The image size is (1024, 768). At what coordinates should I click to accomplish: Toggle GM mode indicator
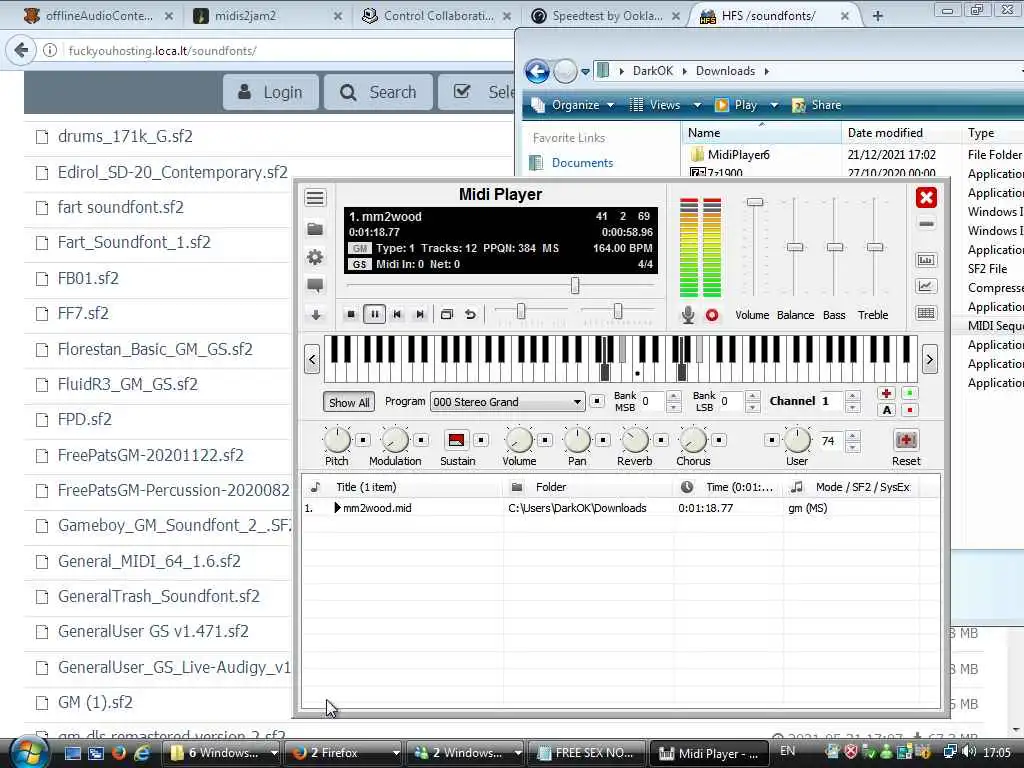pyautogui.click(x=360, y=248)
